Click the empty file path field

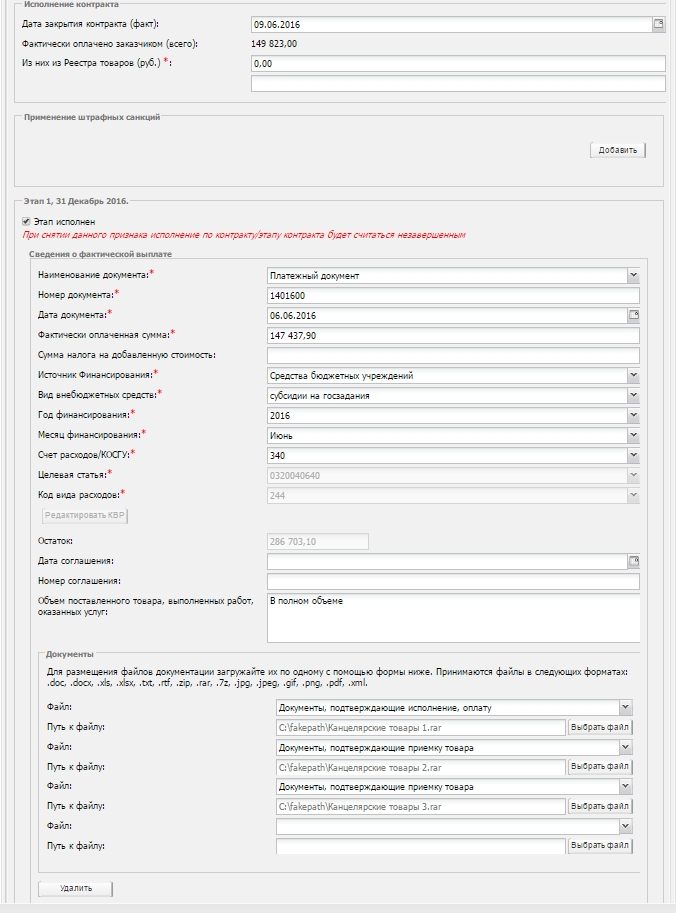pos(421,846)
